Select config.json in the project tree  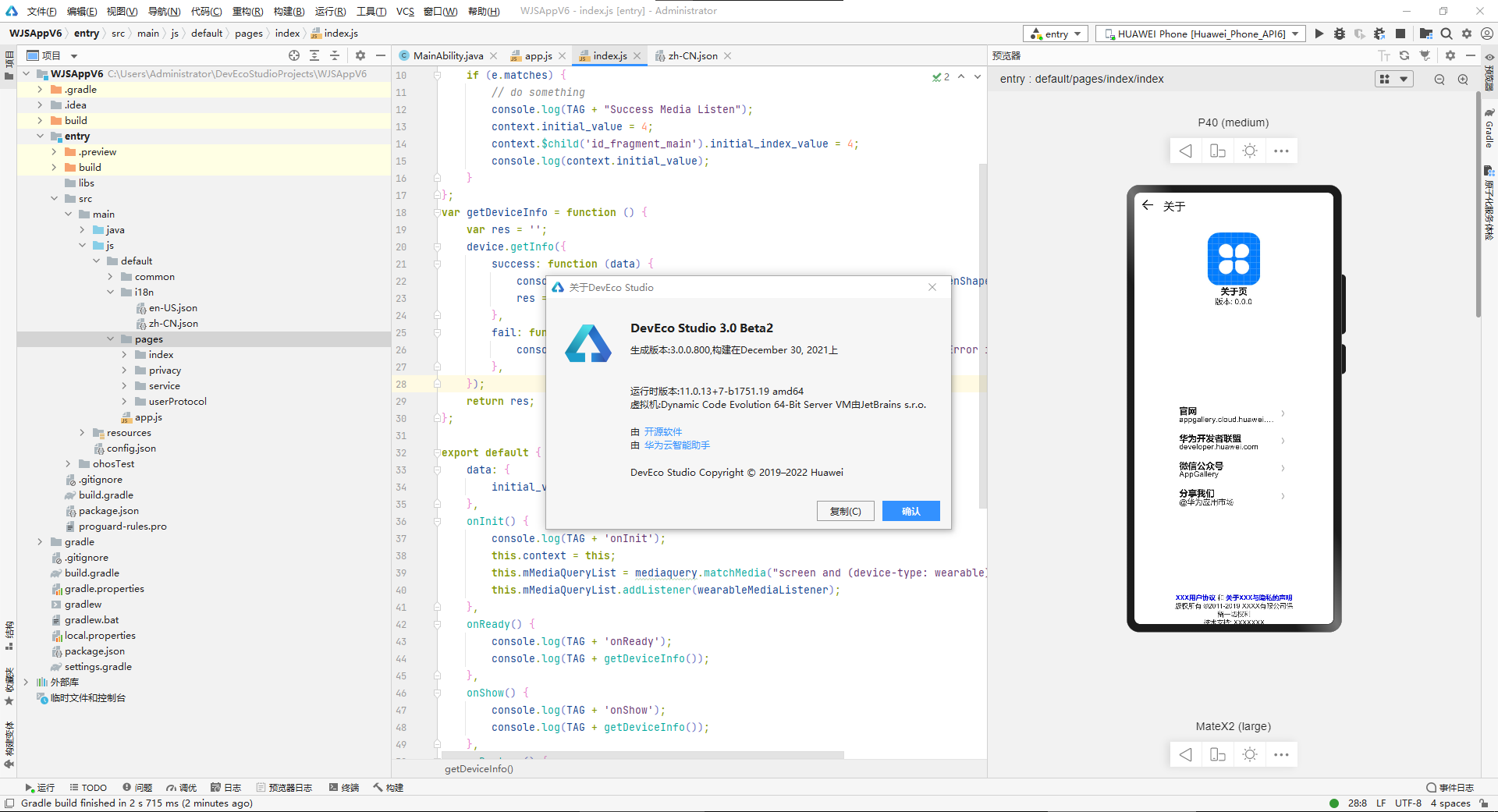click(x=130, y=449)
